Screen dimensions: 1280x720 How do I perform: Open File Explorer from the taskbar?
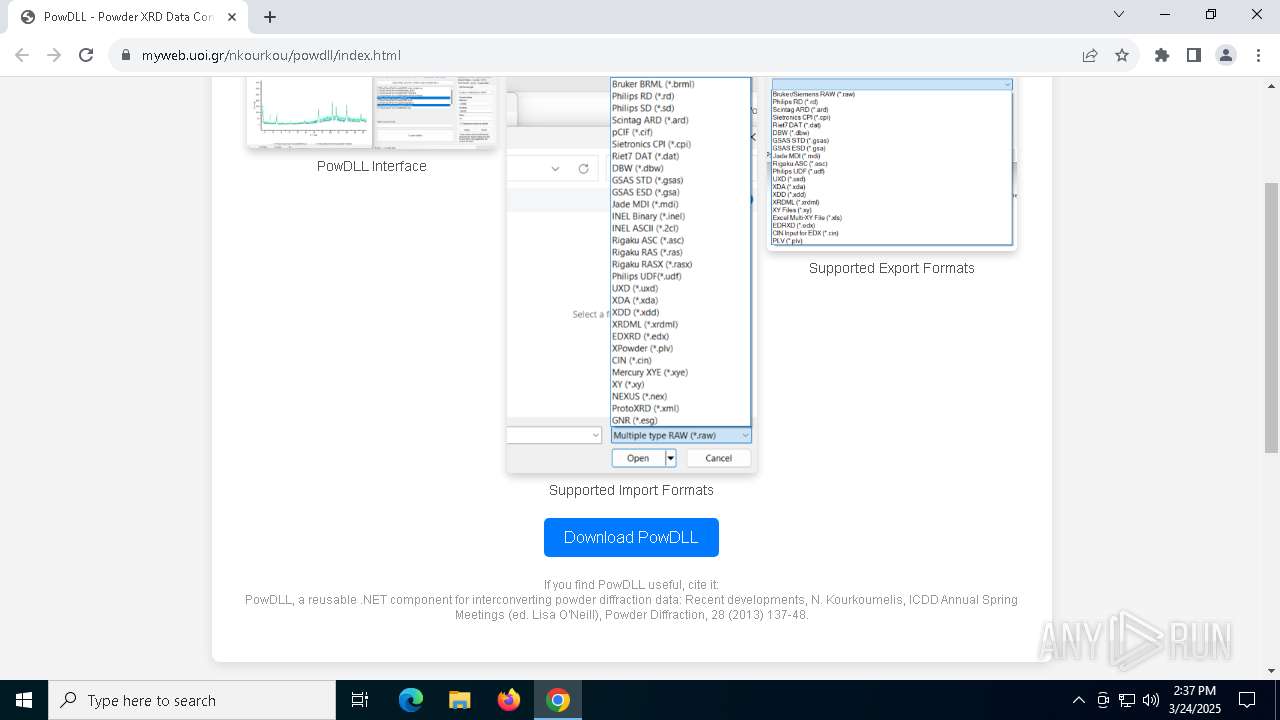(459, 700)
